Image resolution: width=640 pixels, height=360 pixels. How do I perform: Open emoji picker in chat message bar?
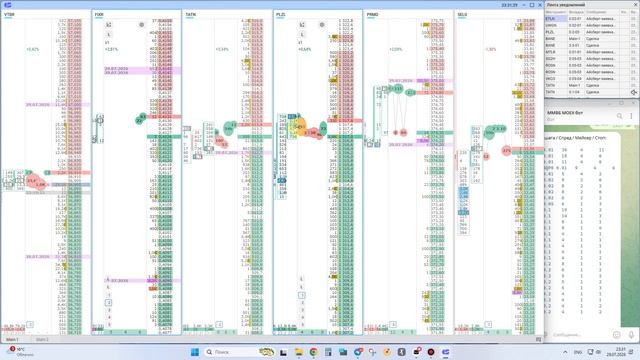coord(616,335)
